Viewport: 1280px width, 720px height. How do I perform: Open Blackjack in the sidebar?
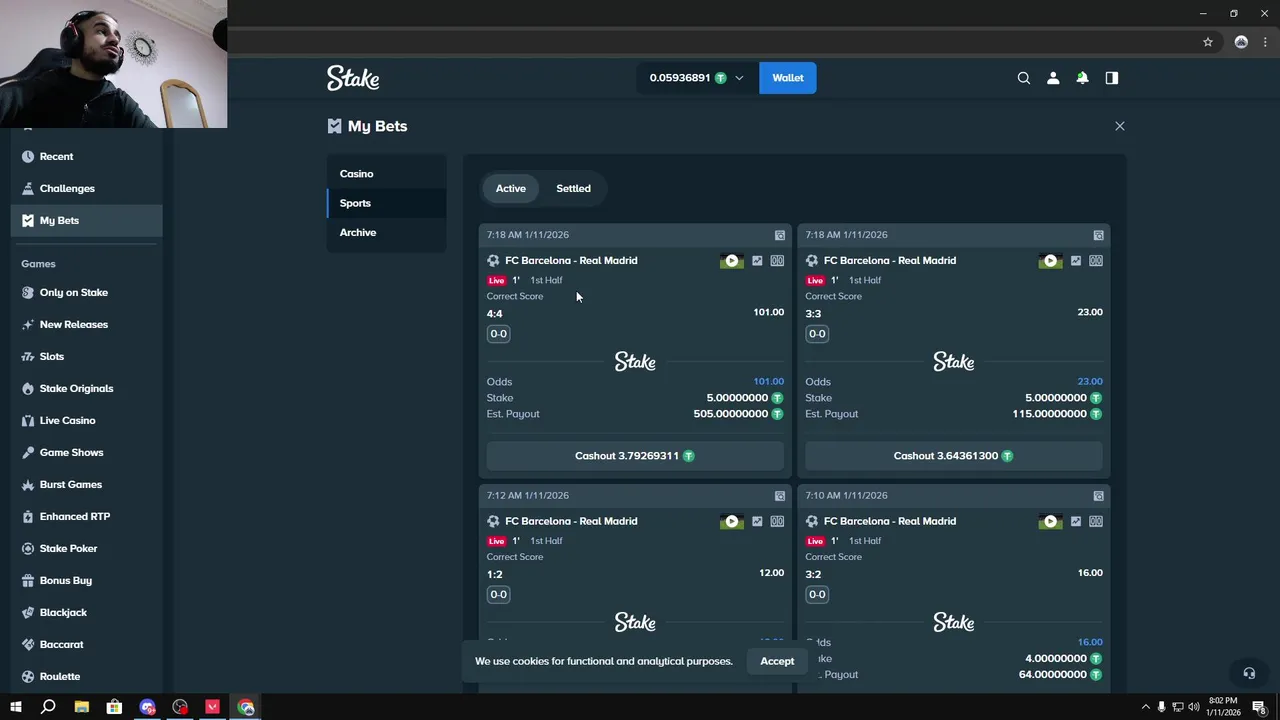[x=87, y=613]
